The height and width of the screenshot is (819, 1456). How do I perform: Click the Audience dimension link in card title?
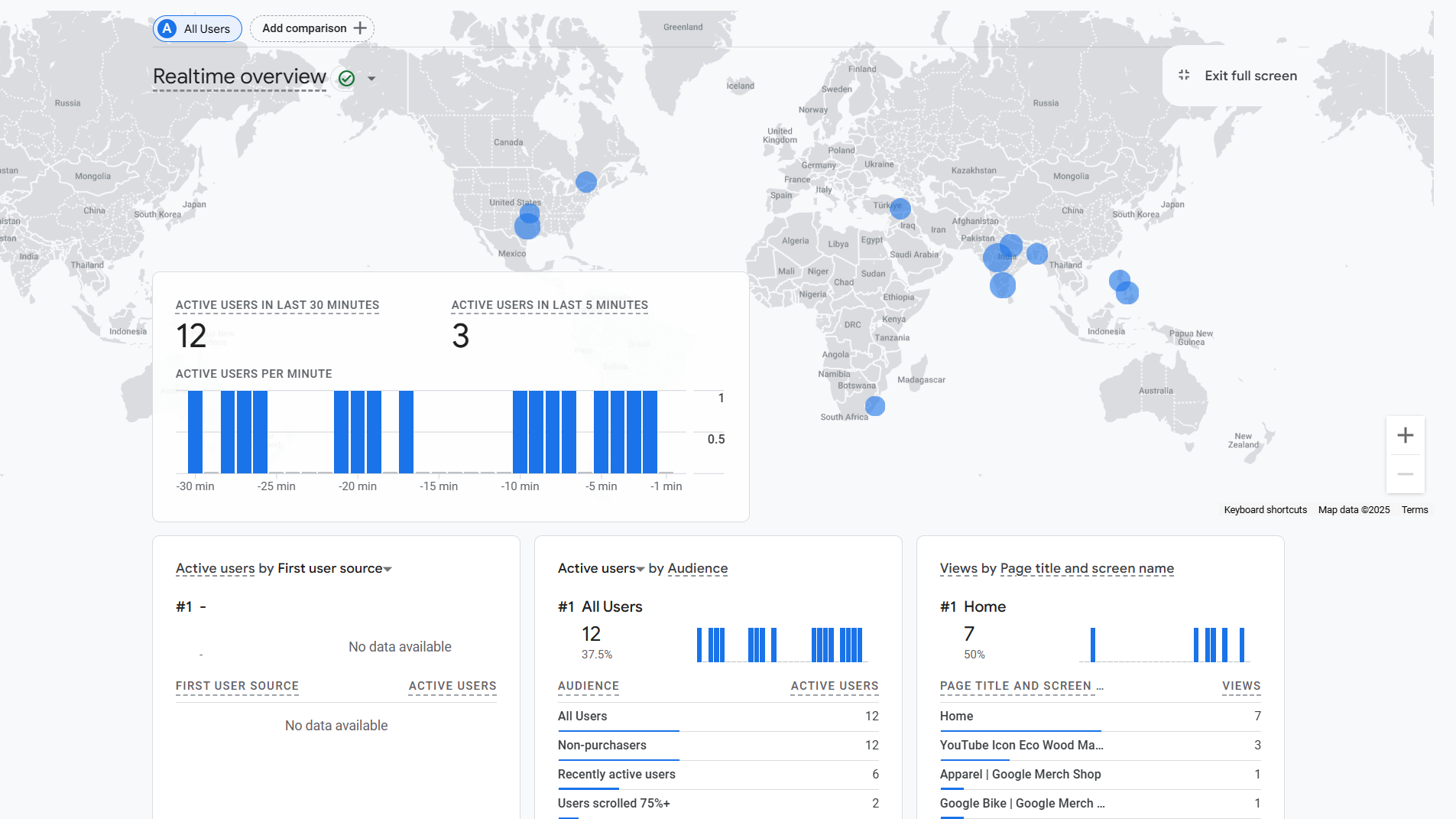pyautogui.click(x=697, y=568)
